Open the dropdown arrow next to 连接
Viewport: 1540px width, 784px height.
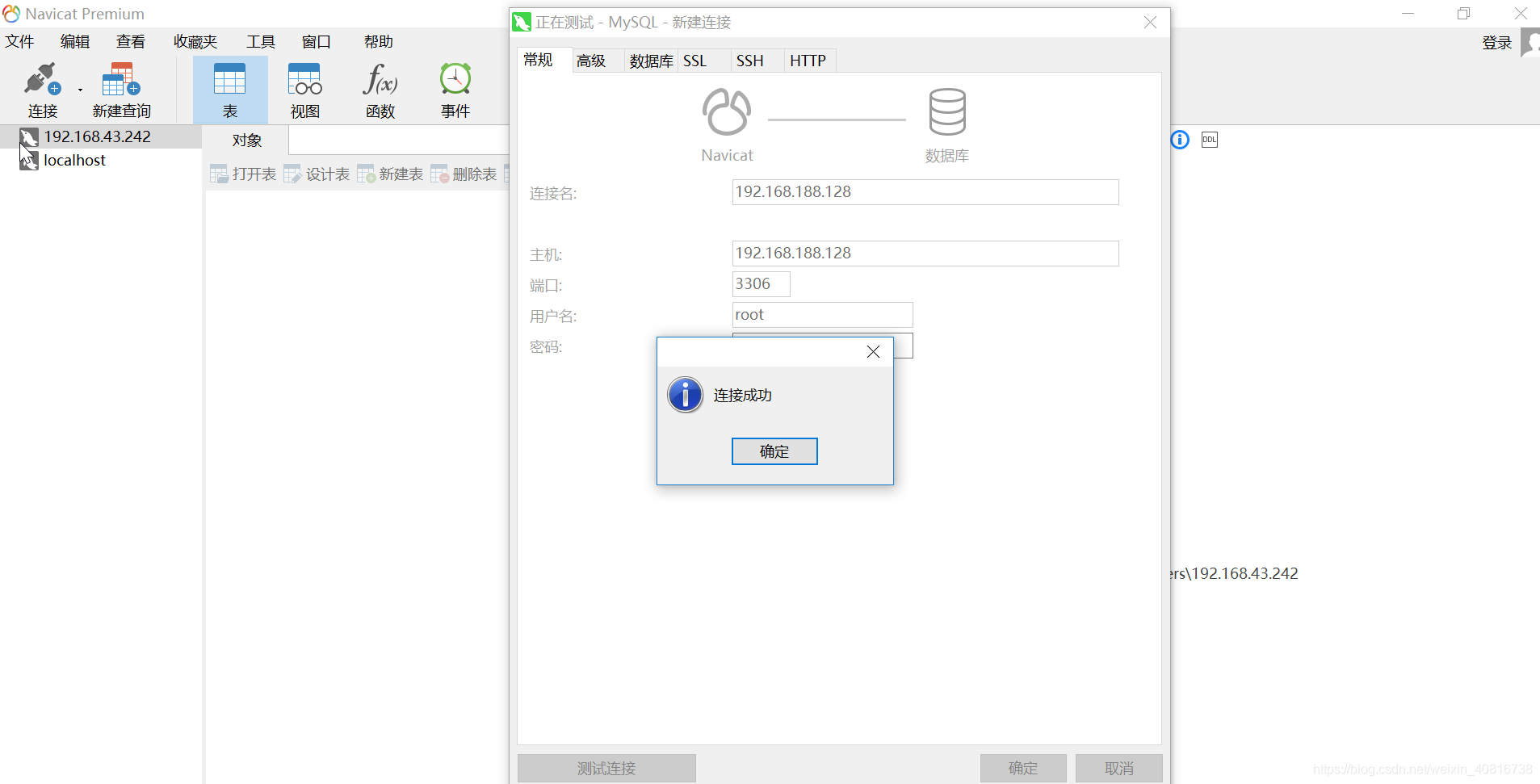coord(80,90)
